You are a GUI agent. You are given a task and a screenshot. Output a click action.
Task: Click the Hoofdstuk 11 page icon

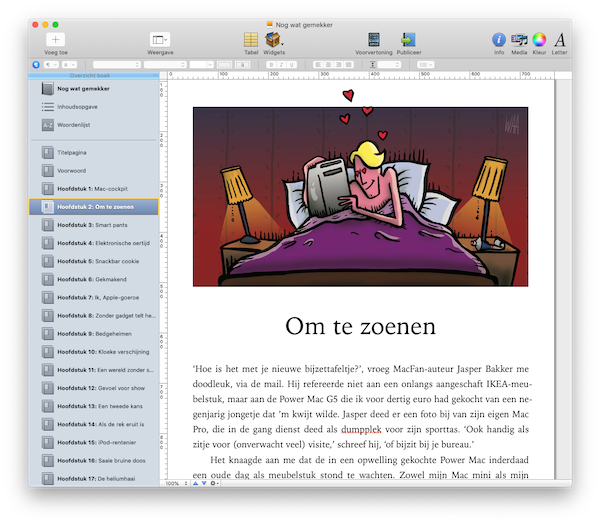(x=48, y=370)
